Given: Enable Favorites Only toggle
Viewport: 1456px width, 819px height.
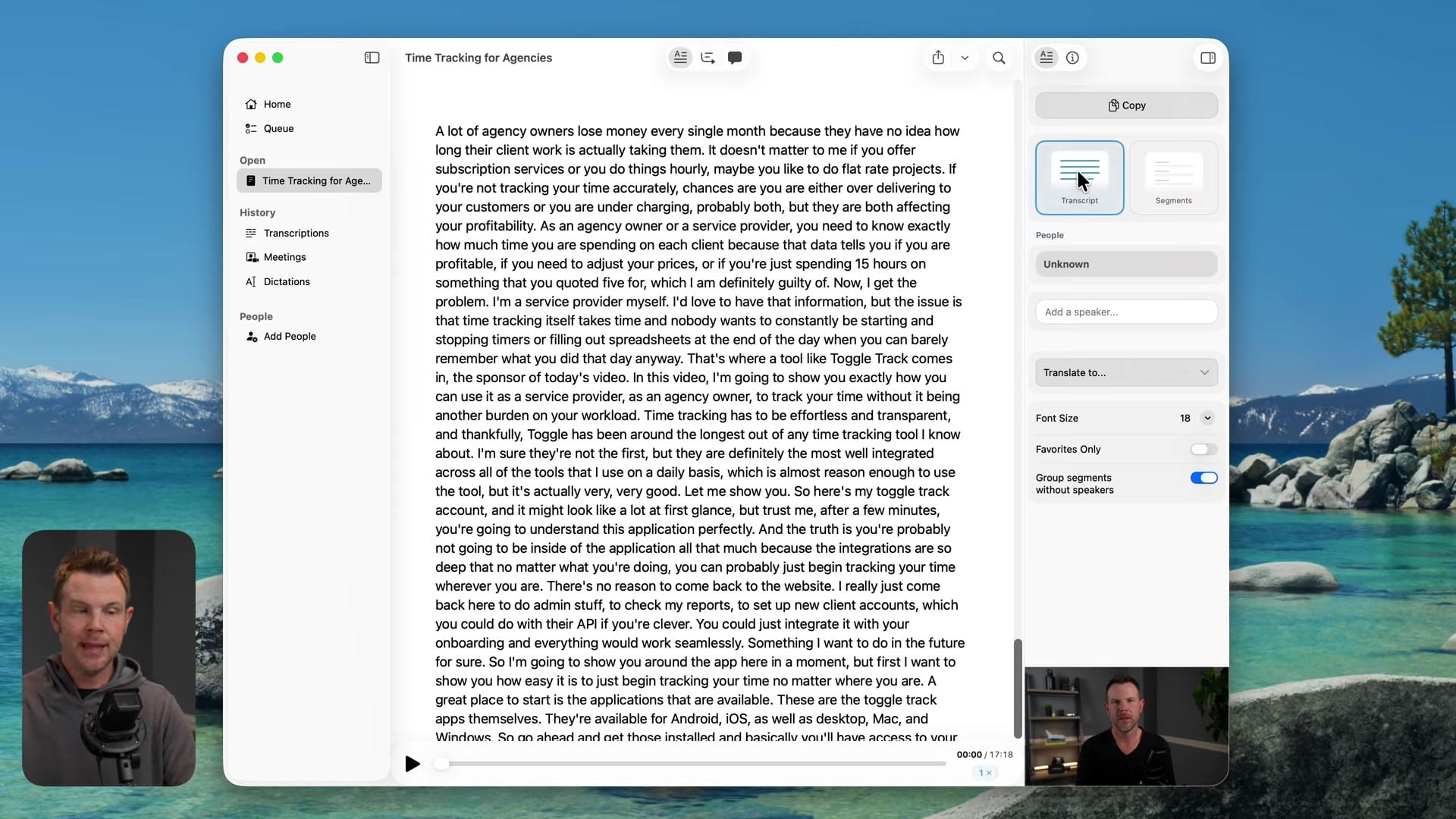Looking at the screenshot, I should click(1203, 450).
